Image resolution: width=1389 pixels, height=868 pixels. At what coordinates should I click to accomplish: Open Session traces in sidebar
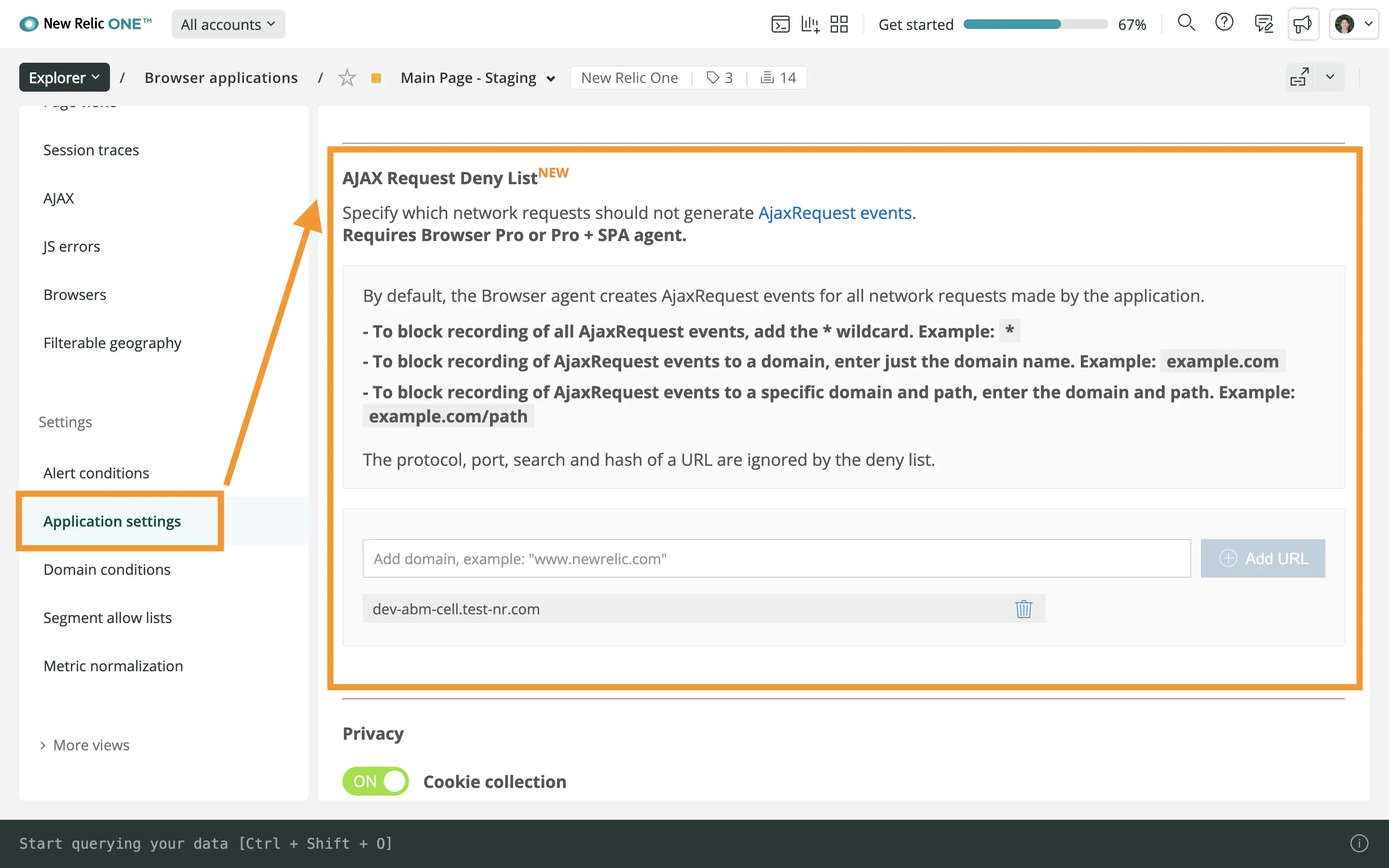(x=91, y=150)
